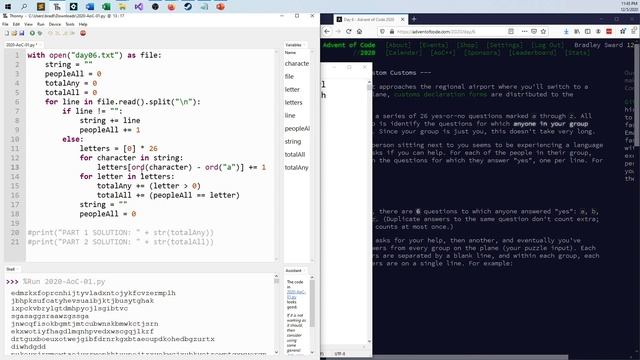Viewport: 640px width, 360px height.
Task: Click the [About] link on Advent of Code
Action: (x=398, y=45)
